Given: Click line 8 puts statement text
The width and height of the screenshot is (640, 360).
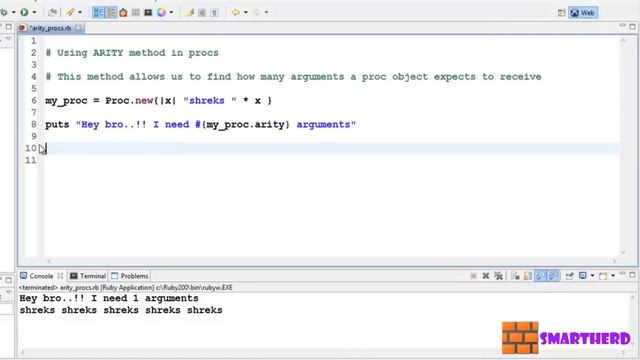Looking at the screenshot, I should pos(200,124).
